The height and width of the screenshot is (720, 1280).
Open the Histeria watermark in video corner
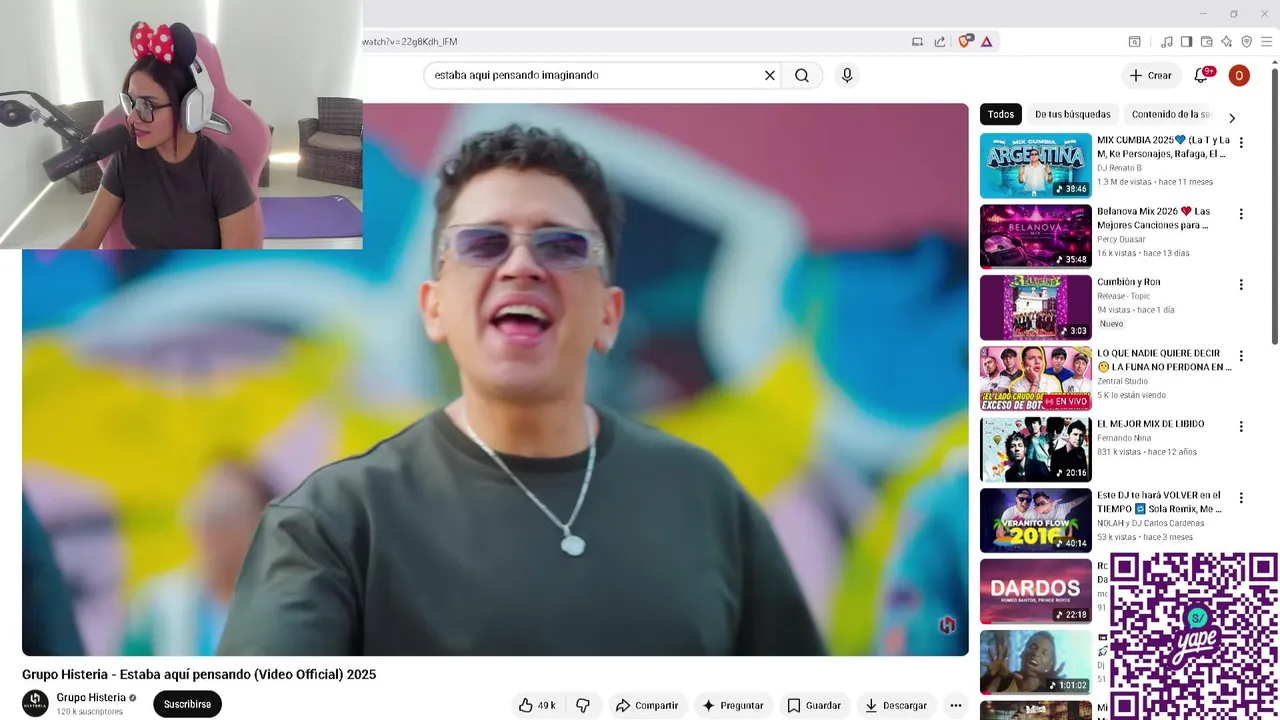(x=947, y=625)
